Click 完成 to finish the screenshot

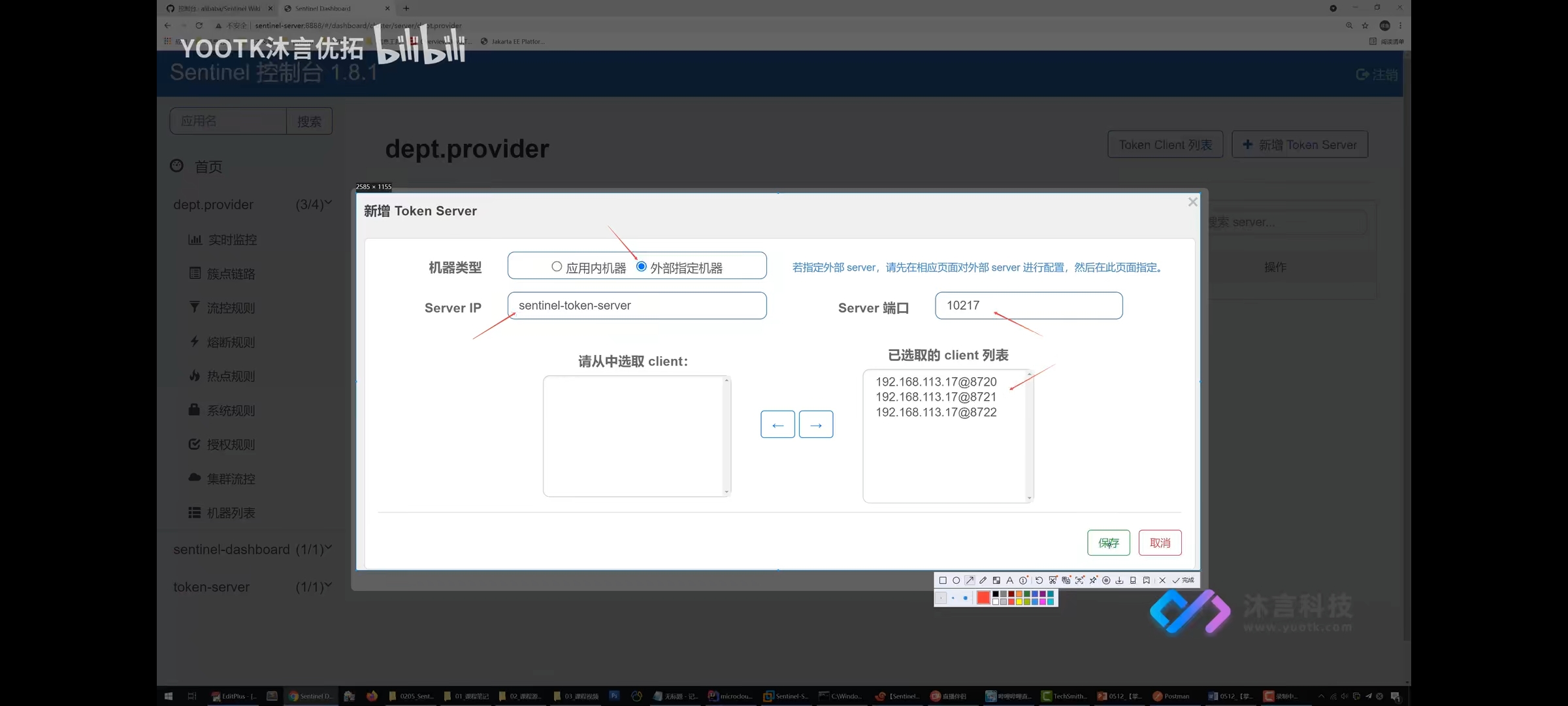1183,580
